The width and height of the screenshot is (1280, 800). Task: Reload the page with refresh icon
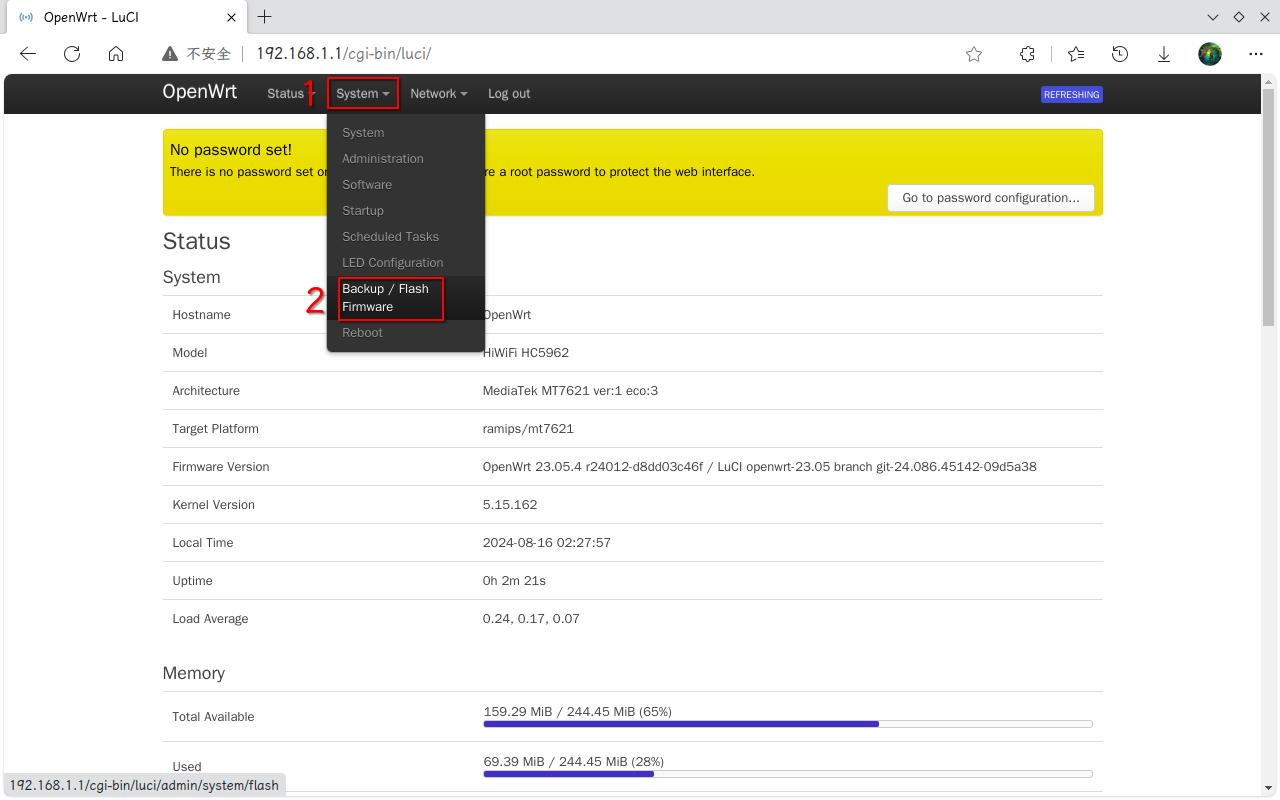pos(72,54)
